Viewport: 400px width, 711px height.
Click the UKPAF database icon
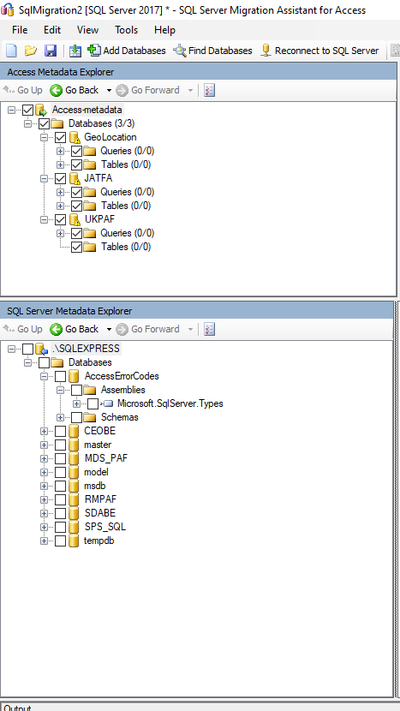[x=74, y=220]
